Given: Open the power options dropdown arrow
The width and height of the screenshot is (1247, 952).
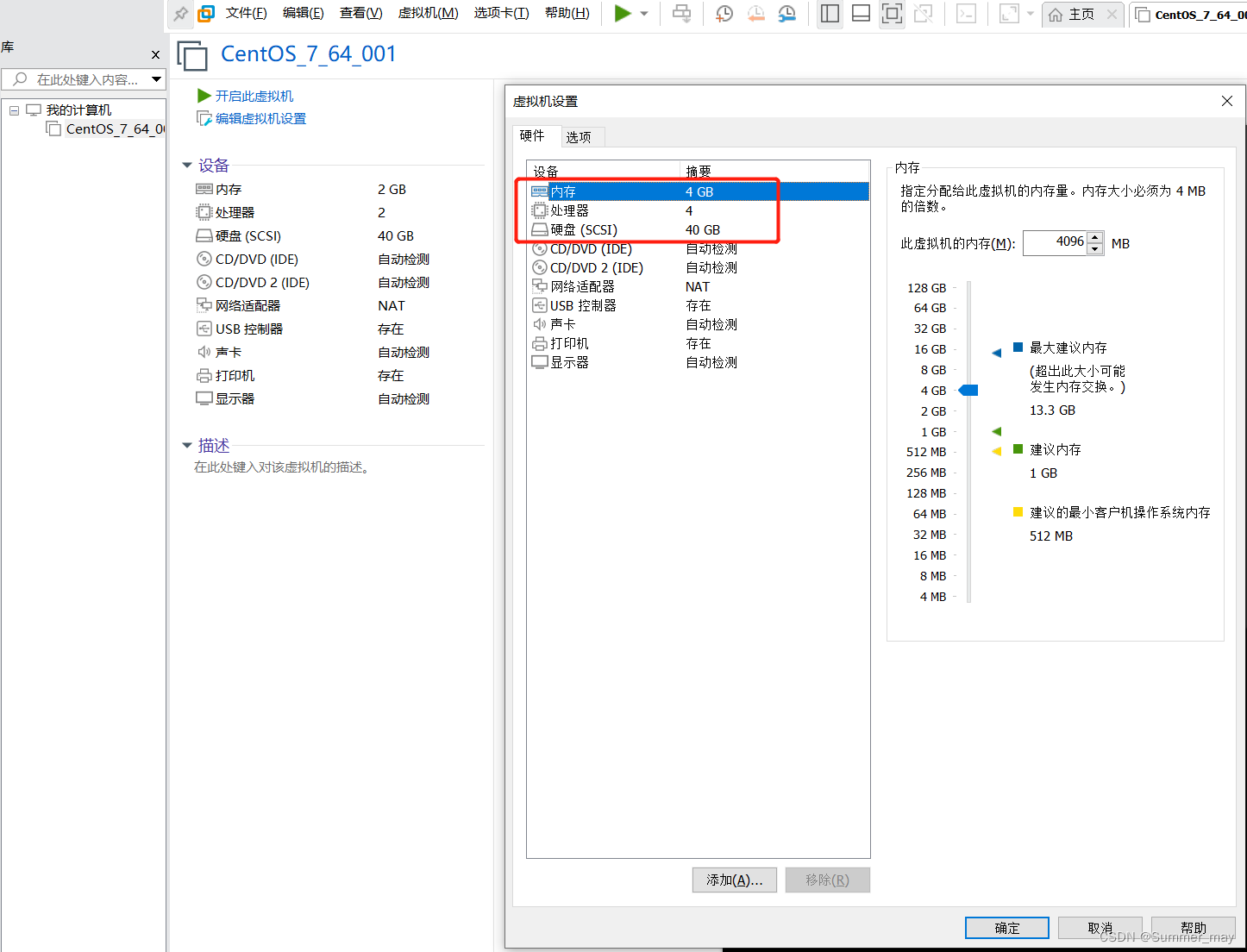Looking at the screenshot, I should coord(644,14).
